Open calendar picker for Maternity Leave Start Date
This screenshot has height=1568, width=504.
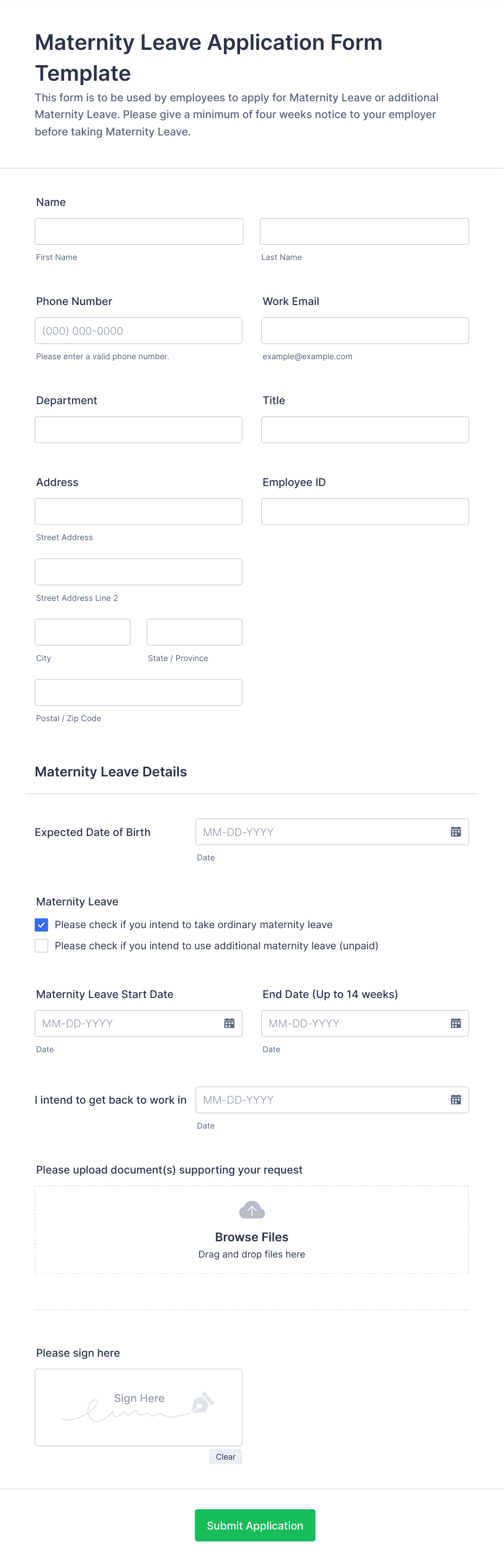pyautogui.click(x=229, y=1022)
